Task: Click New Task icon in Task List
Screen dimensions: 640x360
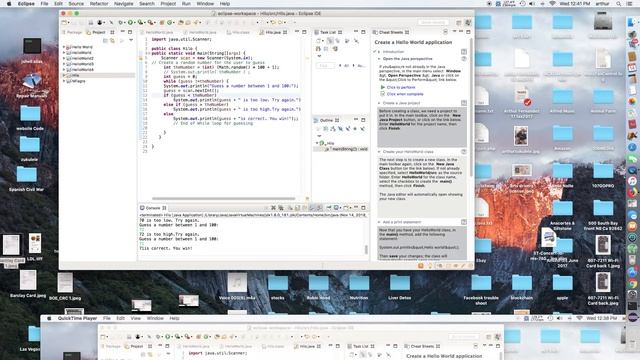Action: [x=318, y=40]
